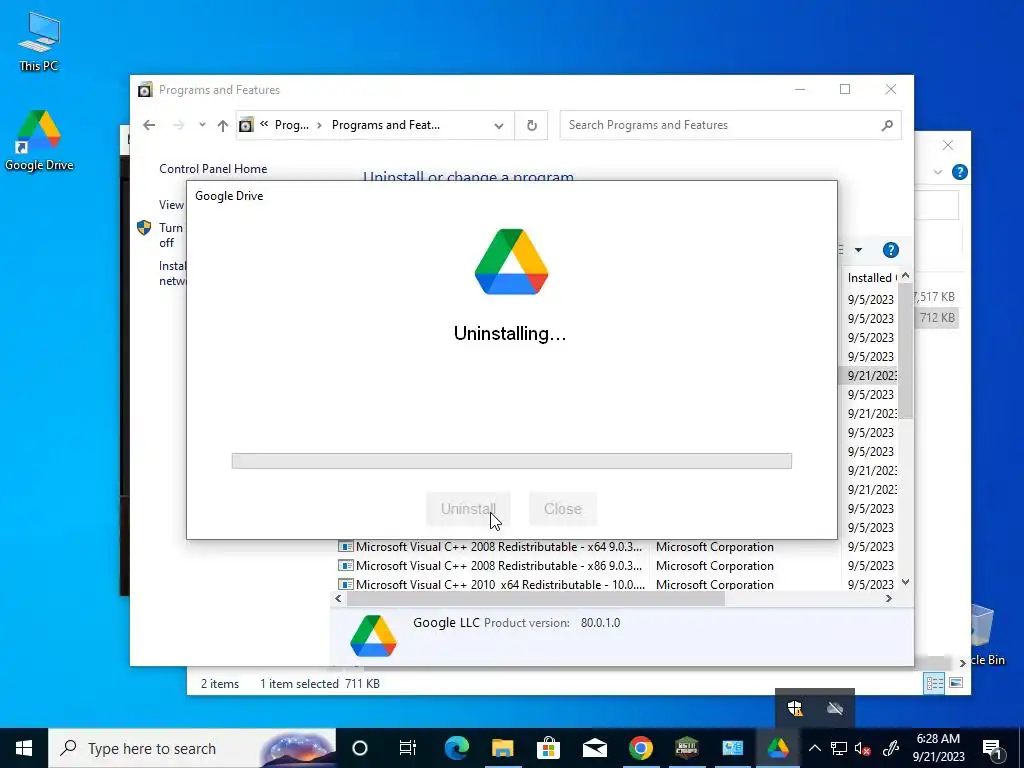
Task: Open Windows Security icon in tray overflow
Action: point(795,709)
